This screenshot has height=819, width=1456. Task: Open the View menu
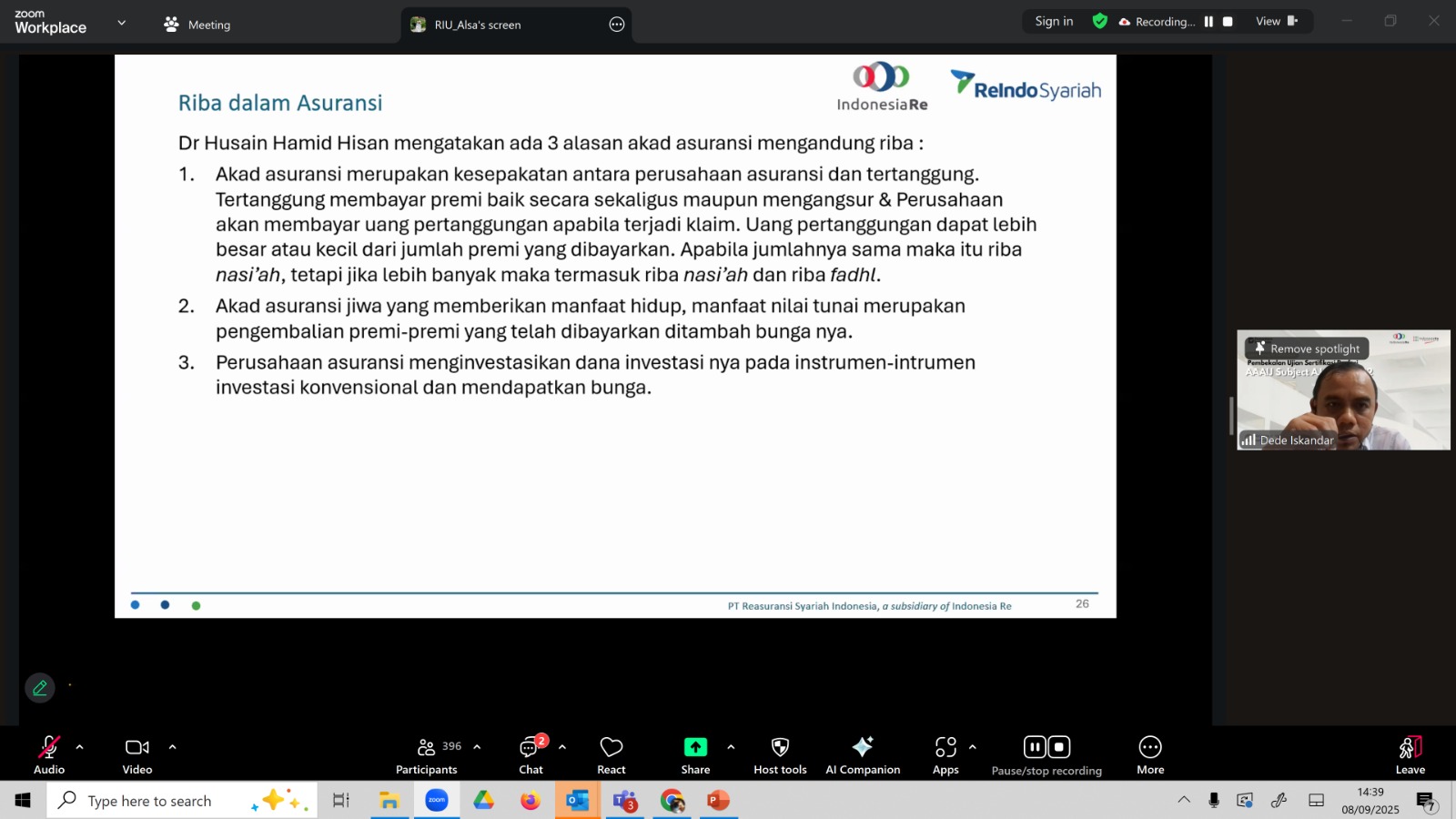1276,22
